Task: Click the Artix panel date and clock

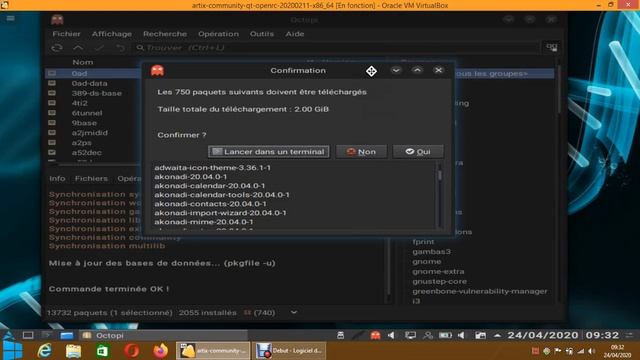Action: pyautogui.click(x=563, y=336)
